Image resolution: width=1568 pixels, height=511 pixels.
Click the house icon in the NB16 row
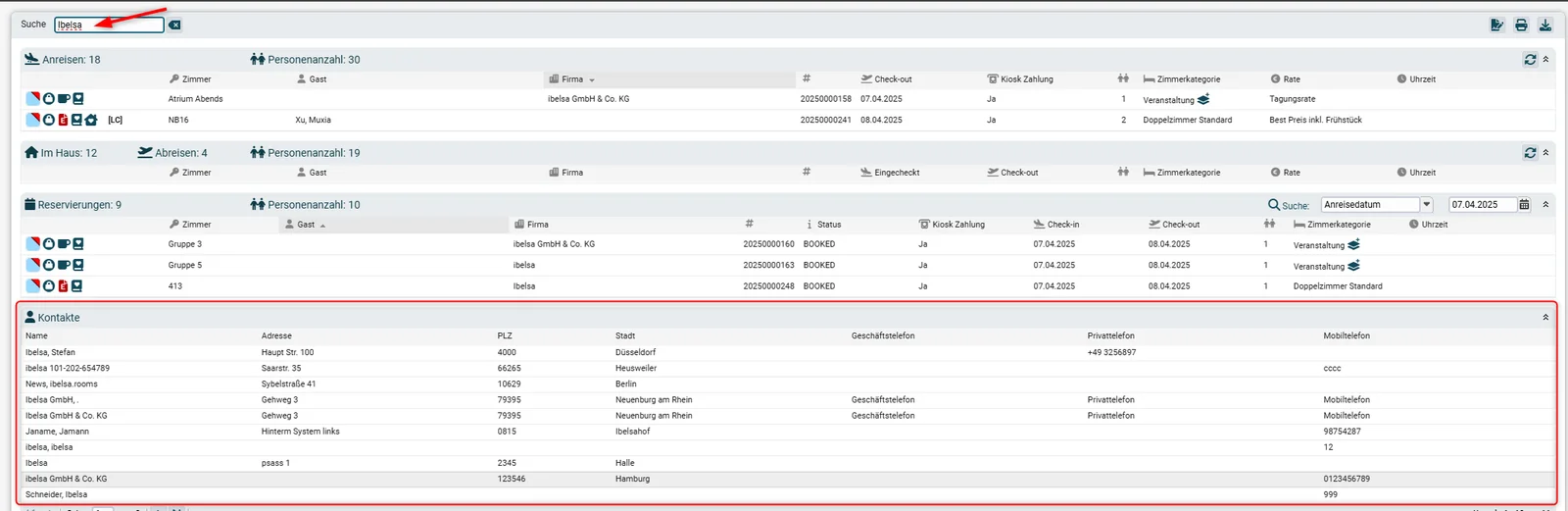click(x=91, y=120)
